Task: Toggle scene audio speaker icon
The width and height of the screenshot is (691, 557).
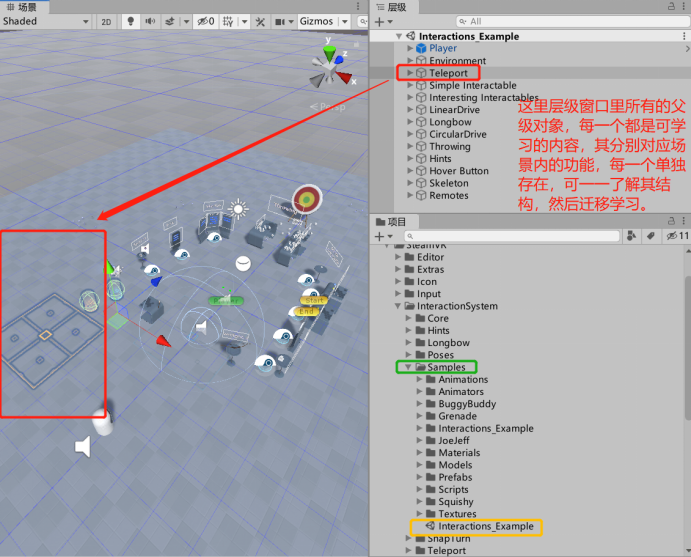Action: [150, 21]
